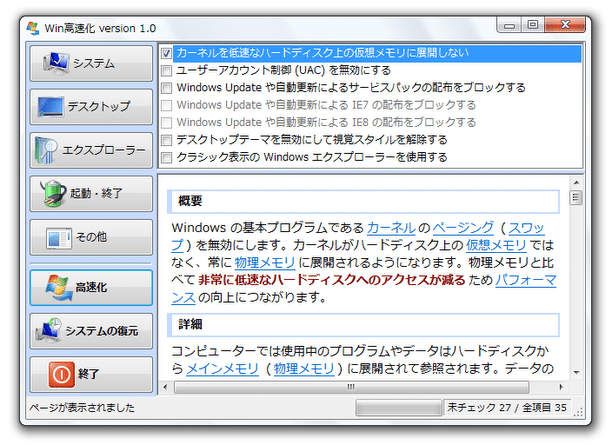Toggle the IE7 の配布をブロックする checkbox
The image size is (612, 445).
[167, 105]
